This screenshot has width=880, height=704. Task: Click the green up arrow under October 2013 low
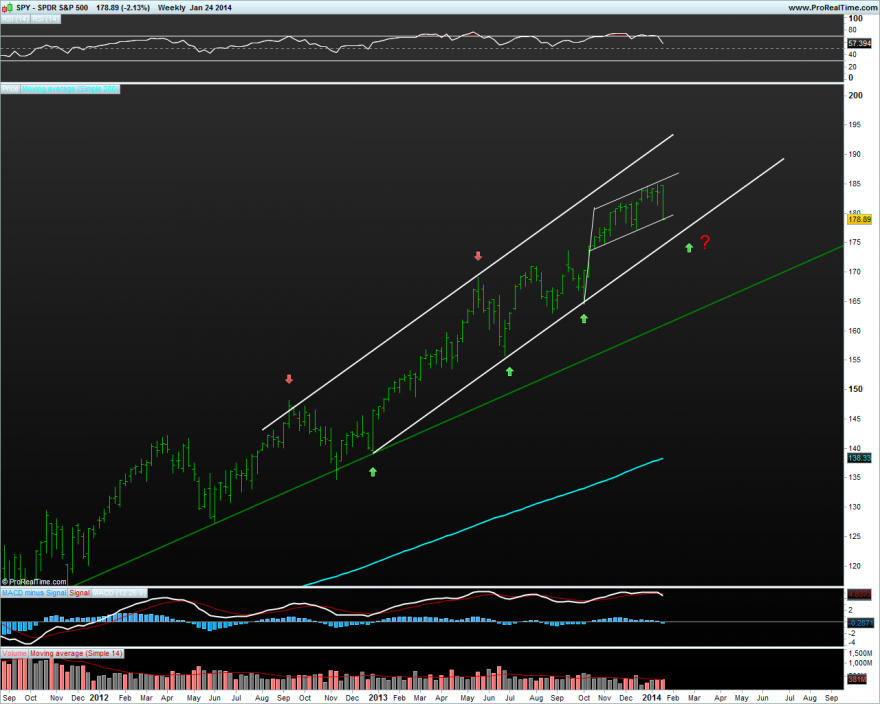pos(584,318)
